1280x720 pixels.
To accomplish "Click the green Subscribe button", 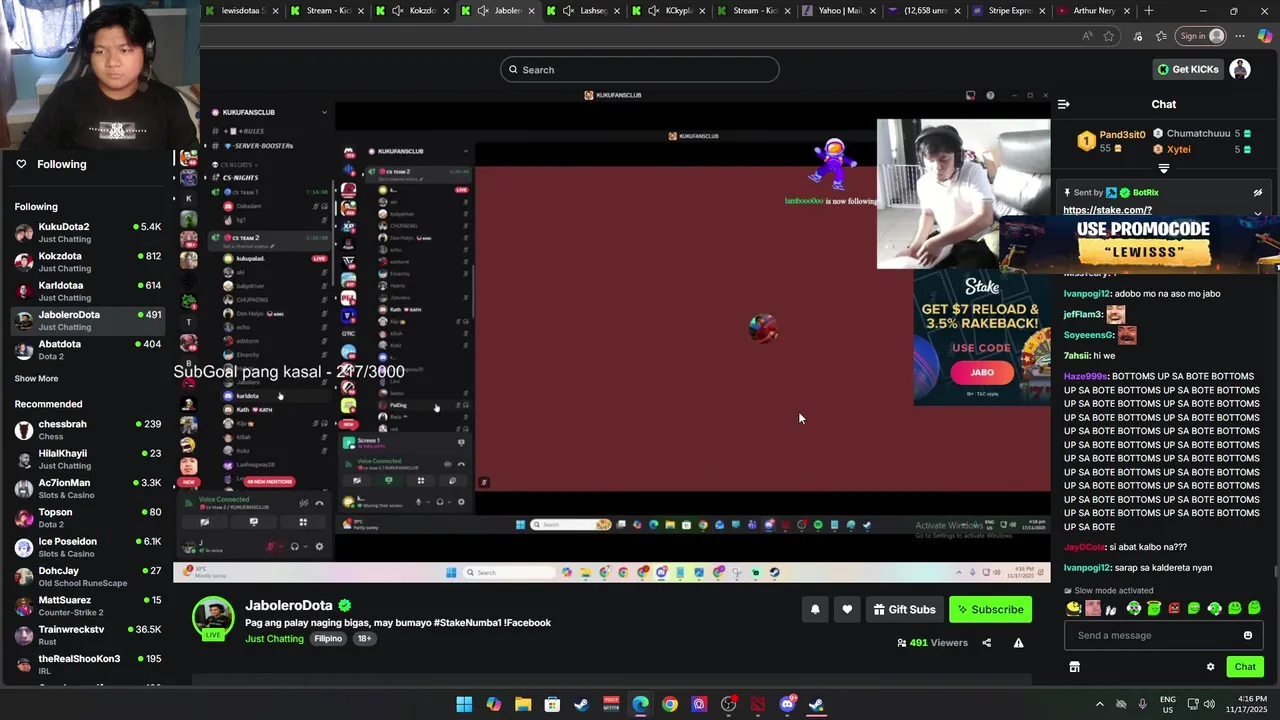I will point(990,609).
